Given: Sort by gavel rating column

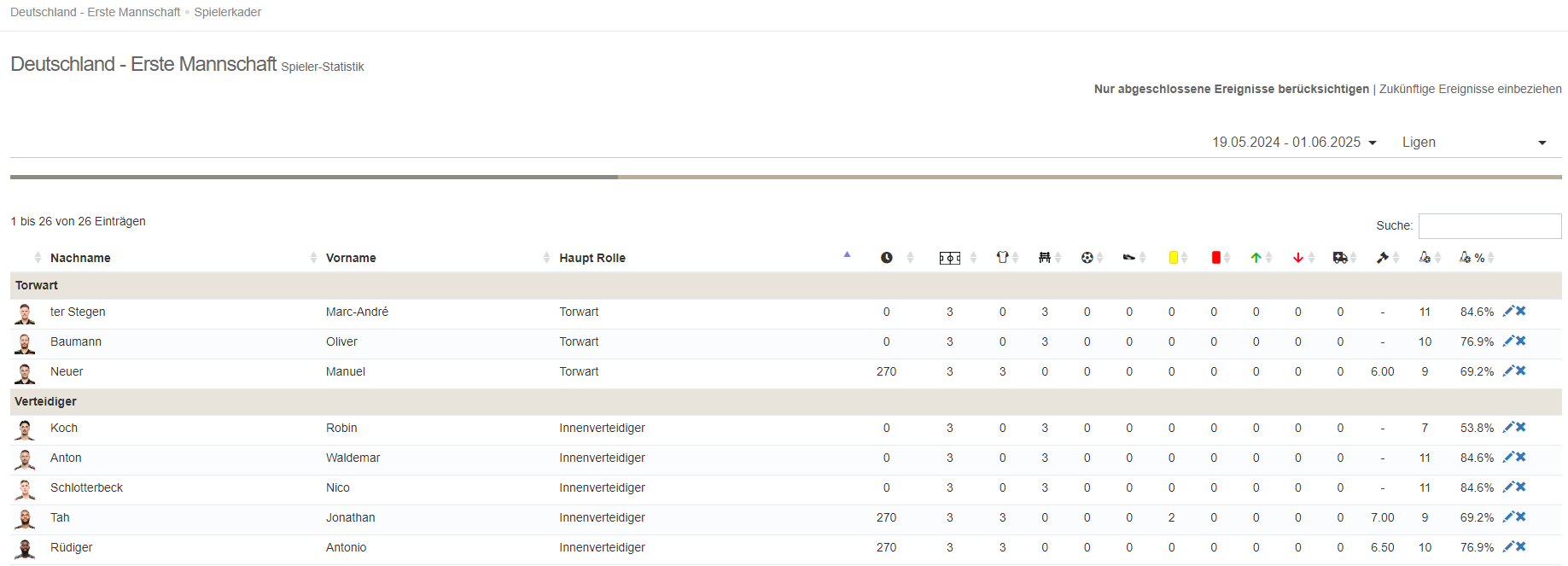Looking at the screenshot, I should click(1382, 257).
